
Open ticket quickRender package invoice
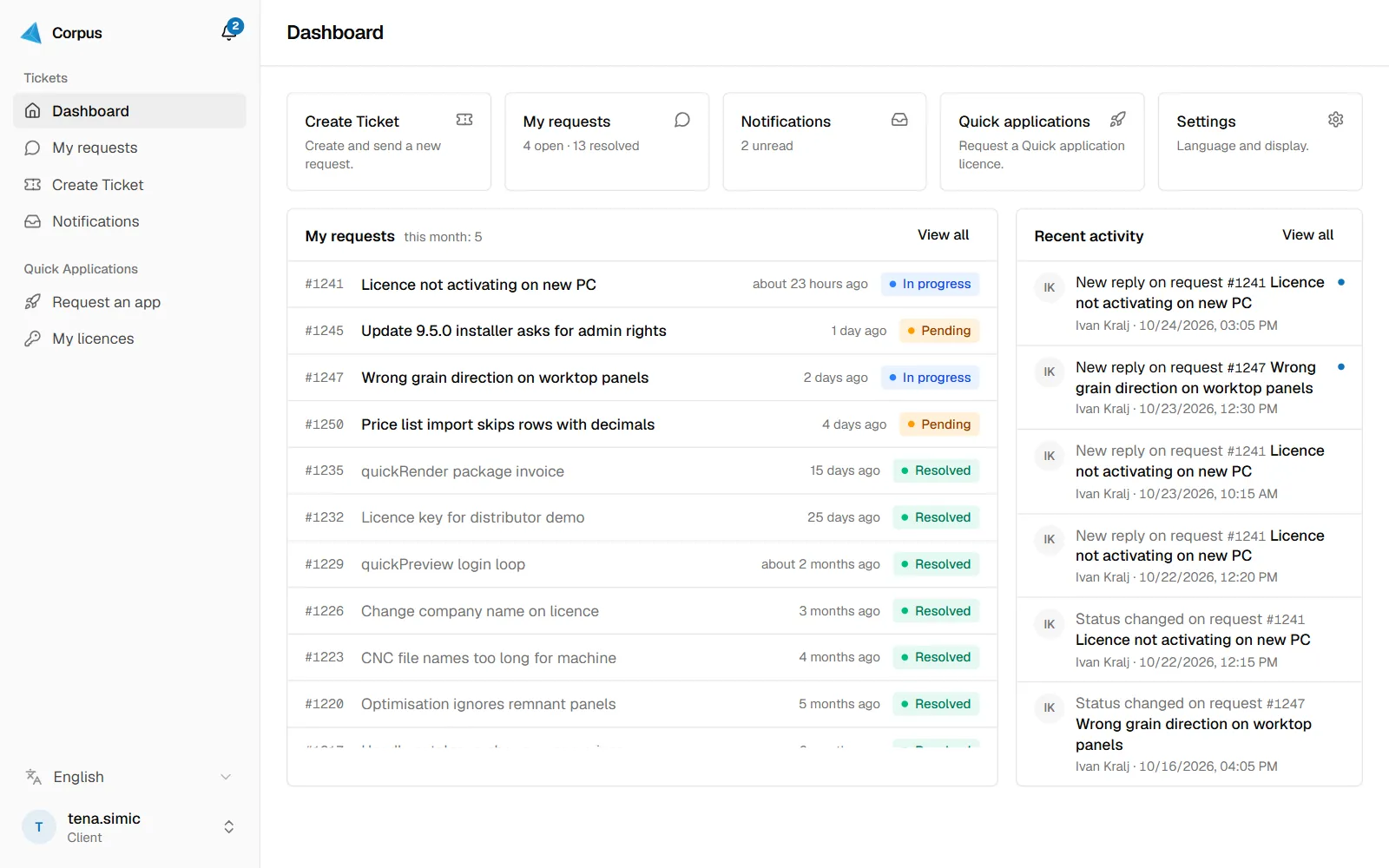642,471
